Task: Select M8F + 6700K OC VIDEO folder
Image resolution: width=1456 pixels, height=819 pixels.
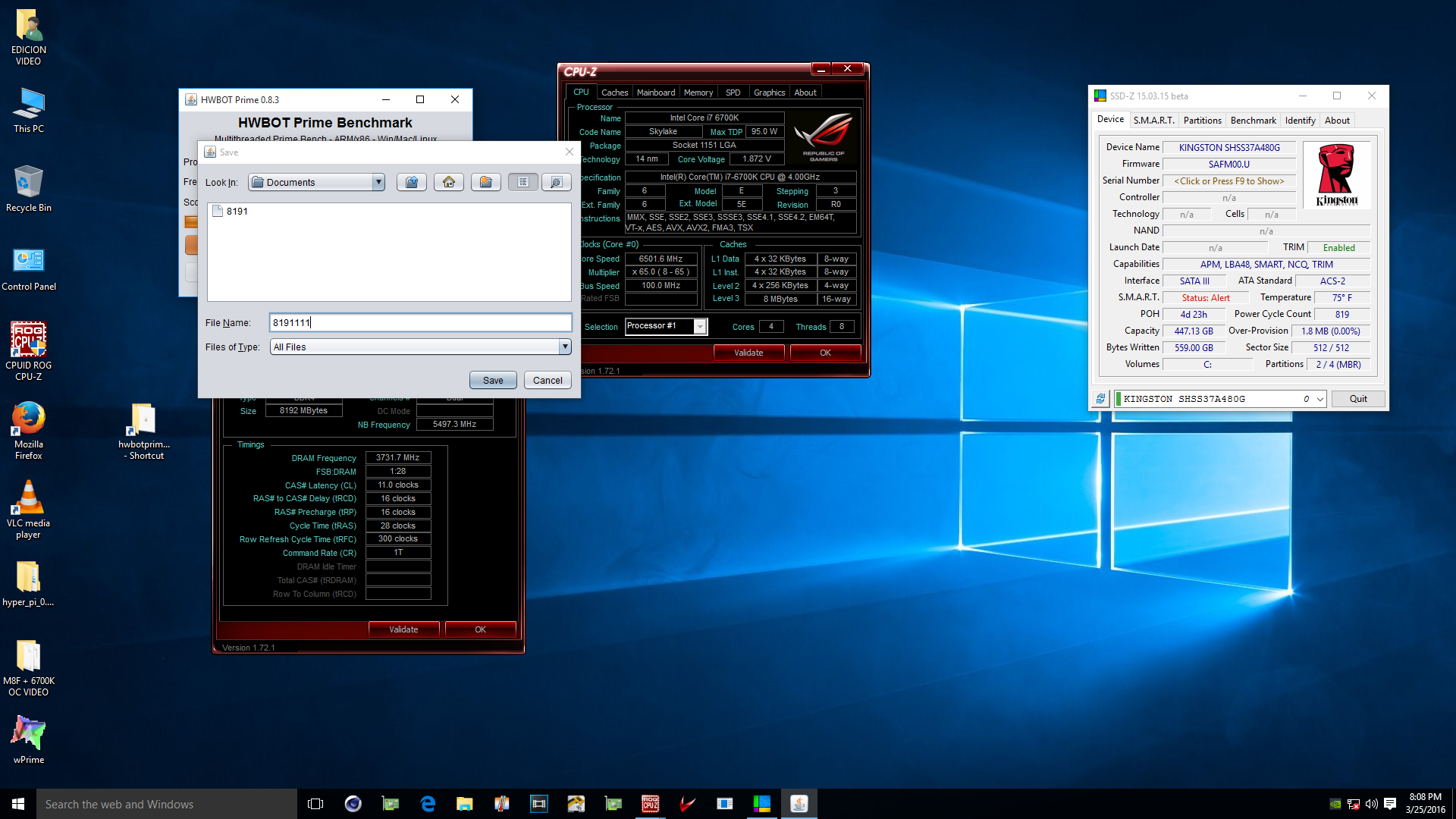Action: coord(29,667)
